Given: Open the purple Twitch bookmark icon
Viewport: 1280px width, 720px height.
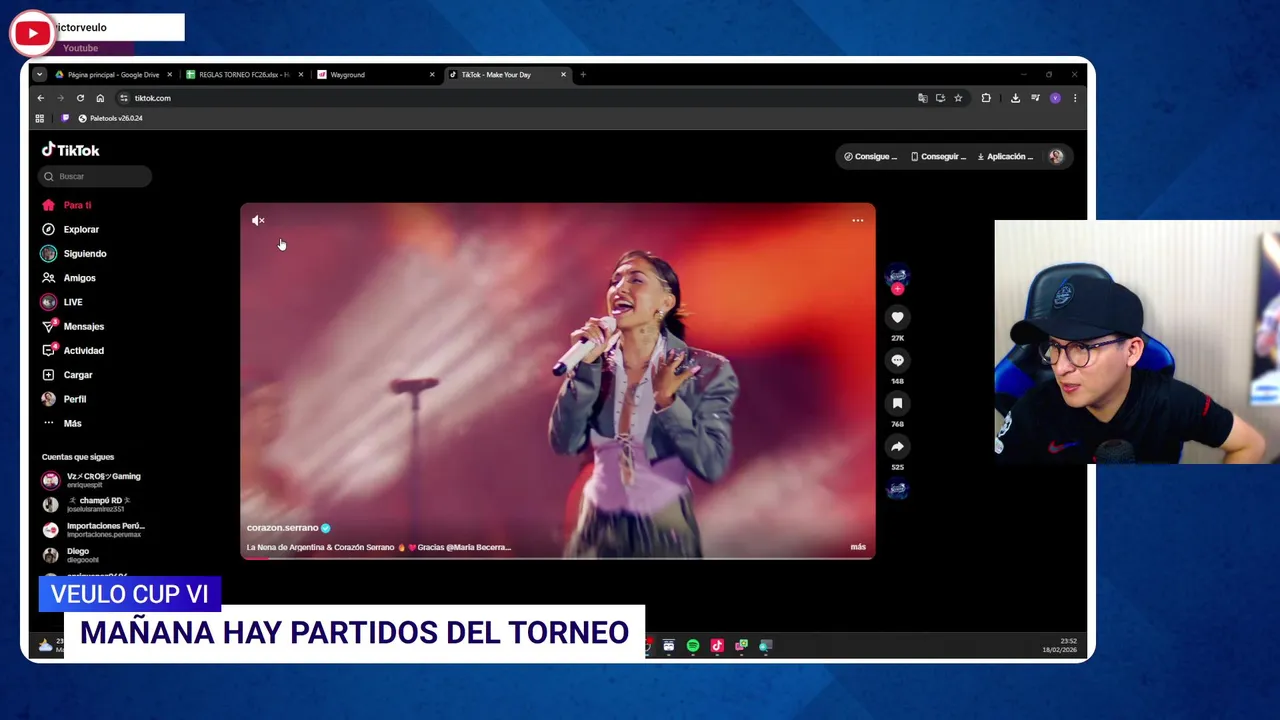Looking at the screenshot, I should [65, 118].
